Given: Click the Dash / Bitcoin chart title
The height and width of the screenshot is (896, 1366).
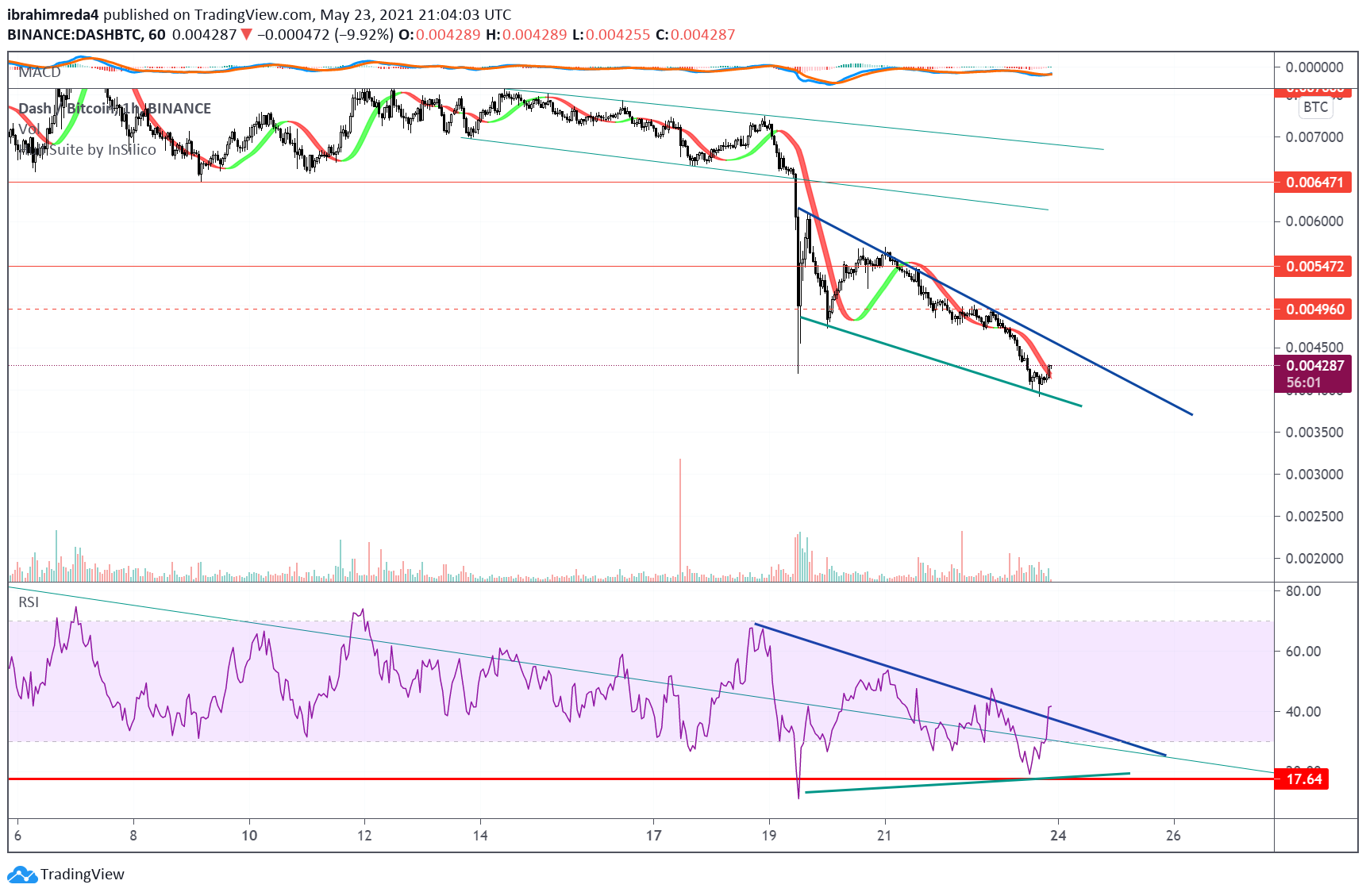Looking at the screenshot, I should click(x=114, y=109).
